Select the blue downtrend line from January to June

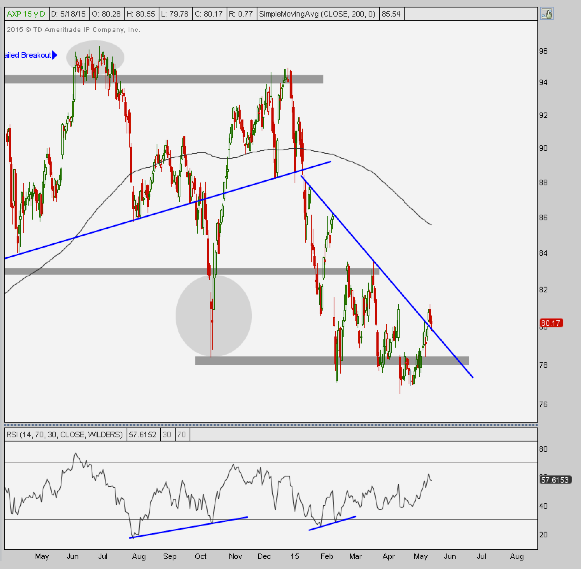tap(387, 276)
